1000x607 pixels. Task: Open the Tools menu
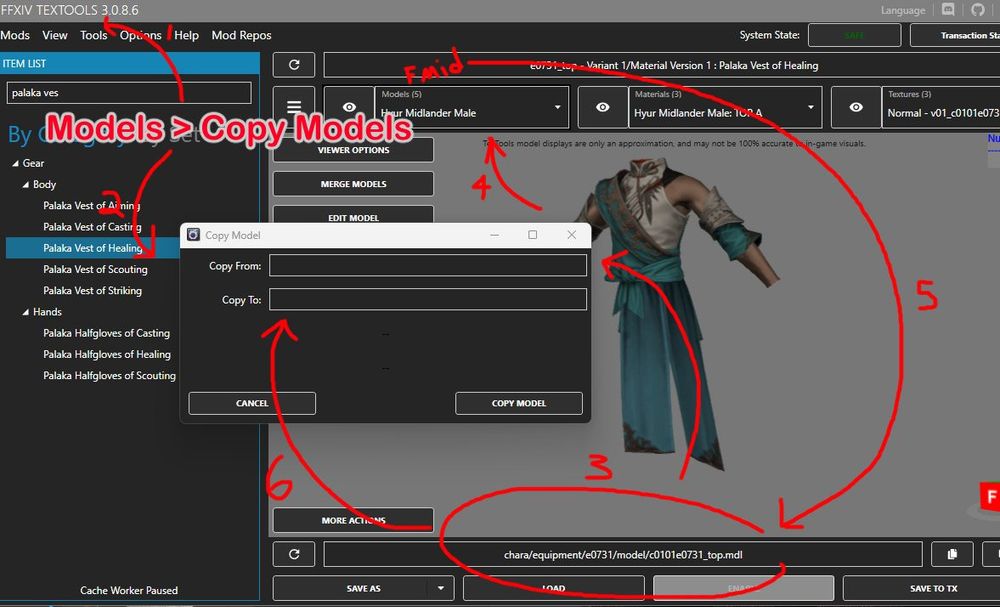pyautogui.click(x=94, y=35)
